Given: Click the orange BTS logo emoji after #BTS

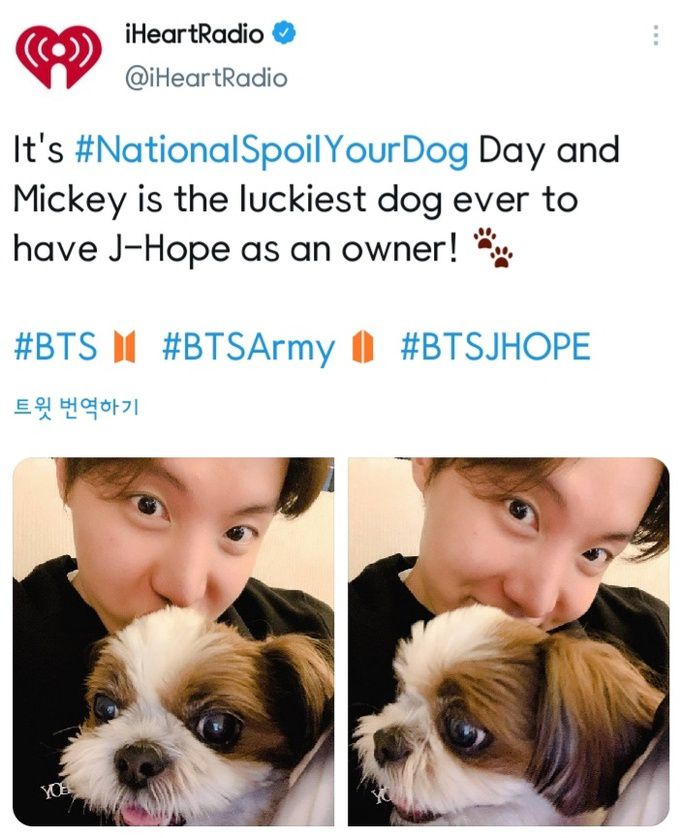Looking at the screenshot, I should tap(125, 346).
